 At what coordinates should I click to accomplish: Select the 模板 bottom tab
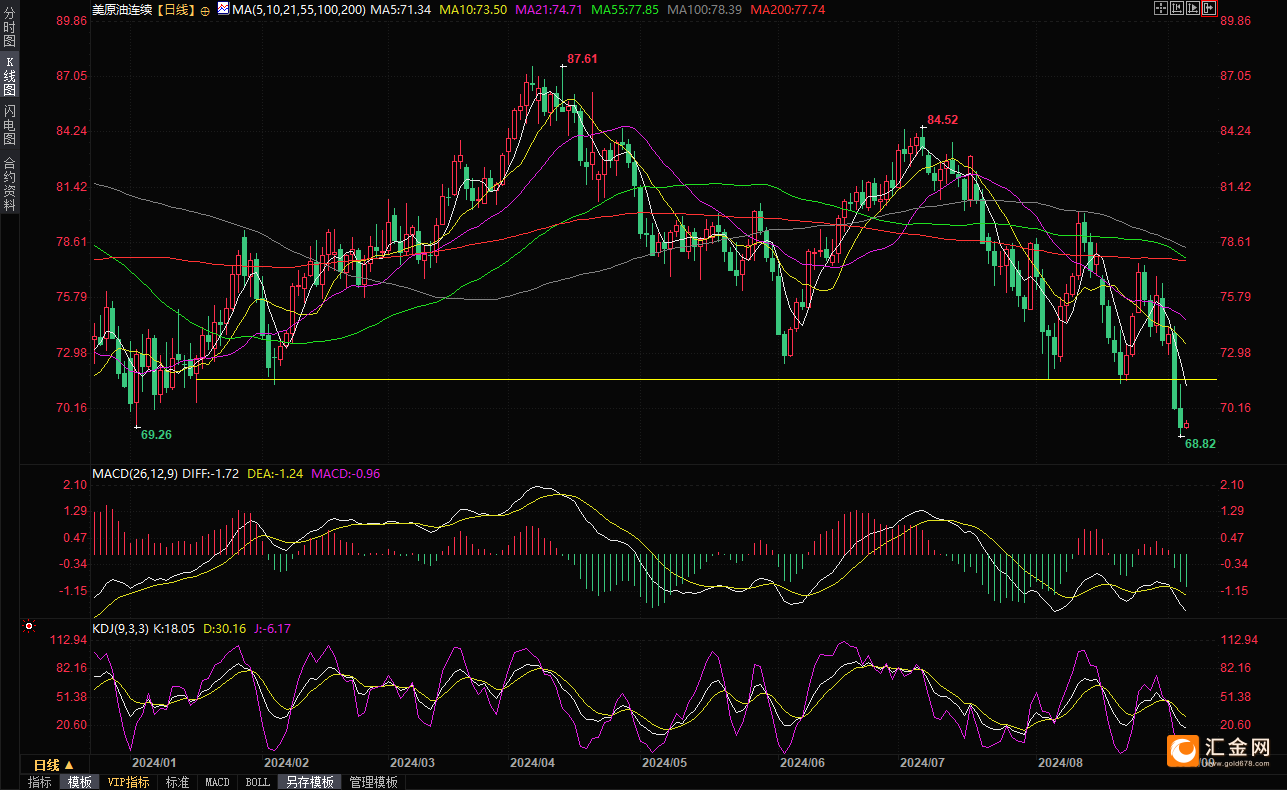(x=79, y=782)
